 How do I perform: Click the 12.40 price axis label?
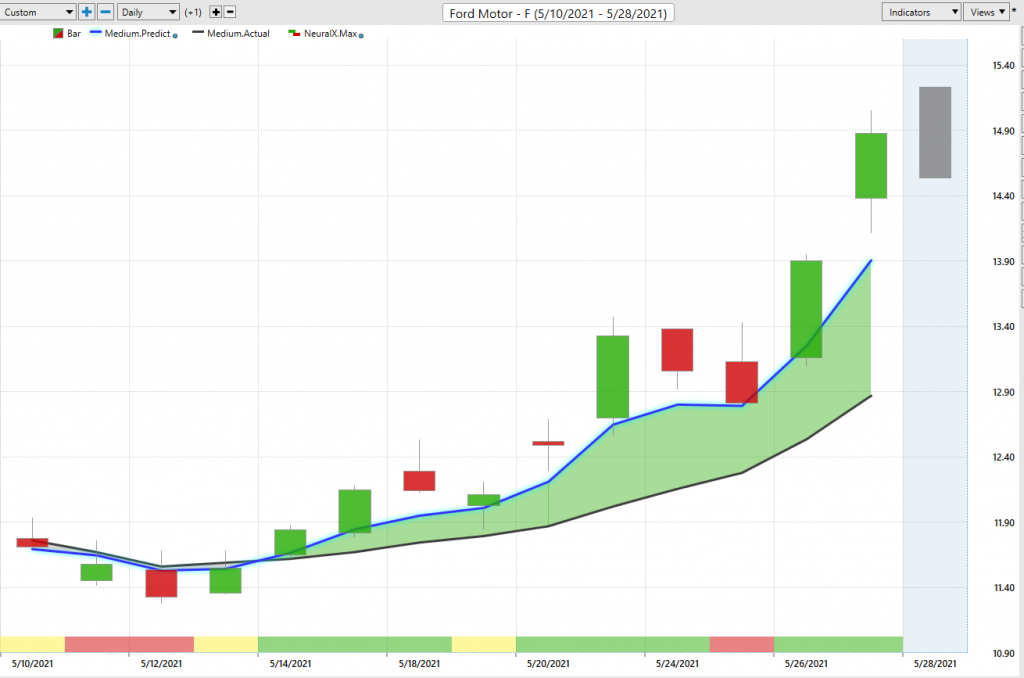click(1003, 457)
